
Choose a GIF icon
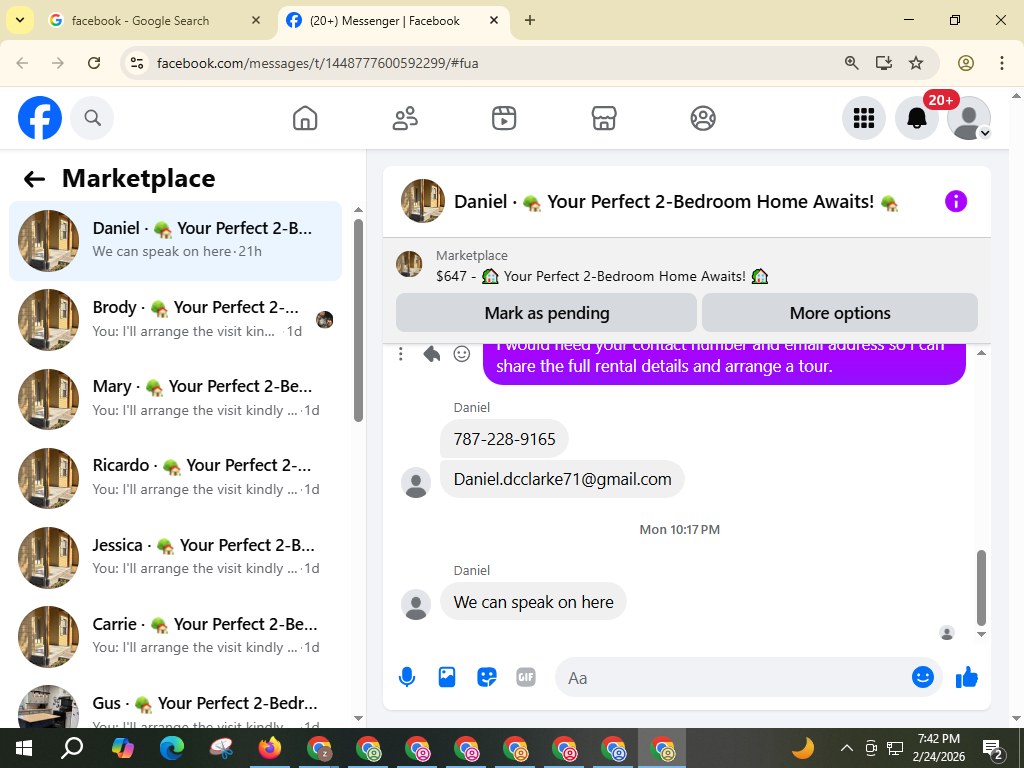526,677
